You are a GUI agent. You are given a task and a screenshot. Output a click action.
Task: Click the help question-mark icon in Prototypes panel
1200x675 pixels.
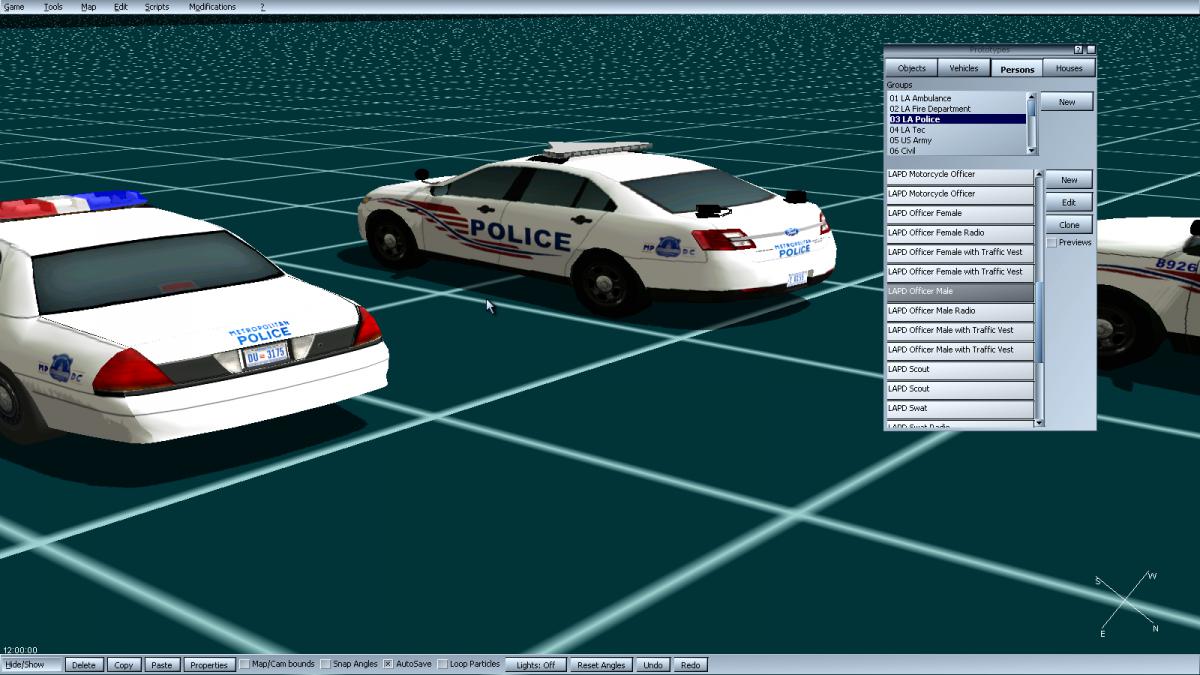pyautogui.click(x=1079, y=49)
